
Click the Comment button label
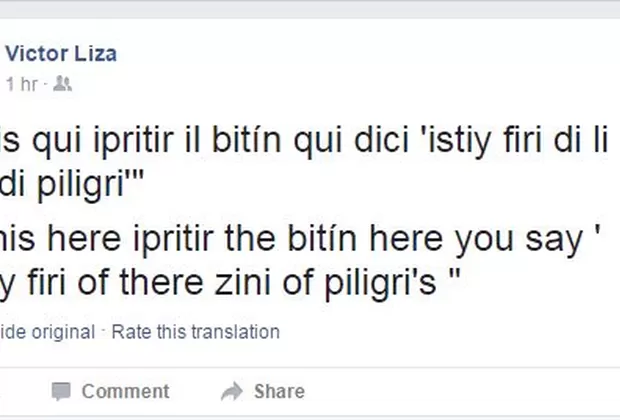(125, 391)
